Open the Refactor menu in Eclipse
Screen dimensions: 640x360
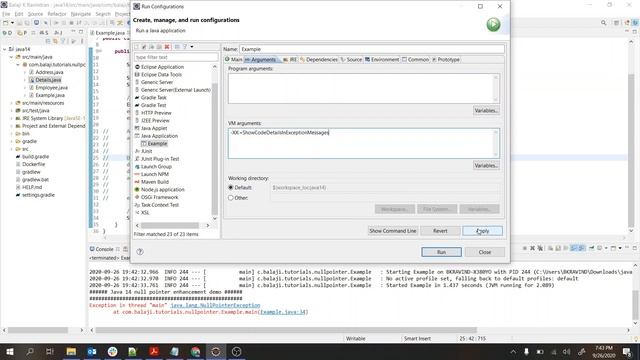click(x=57, y=14)
